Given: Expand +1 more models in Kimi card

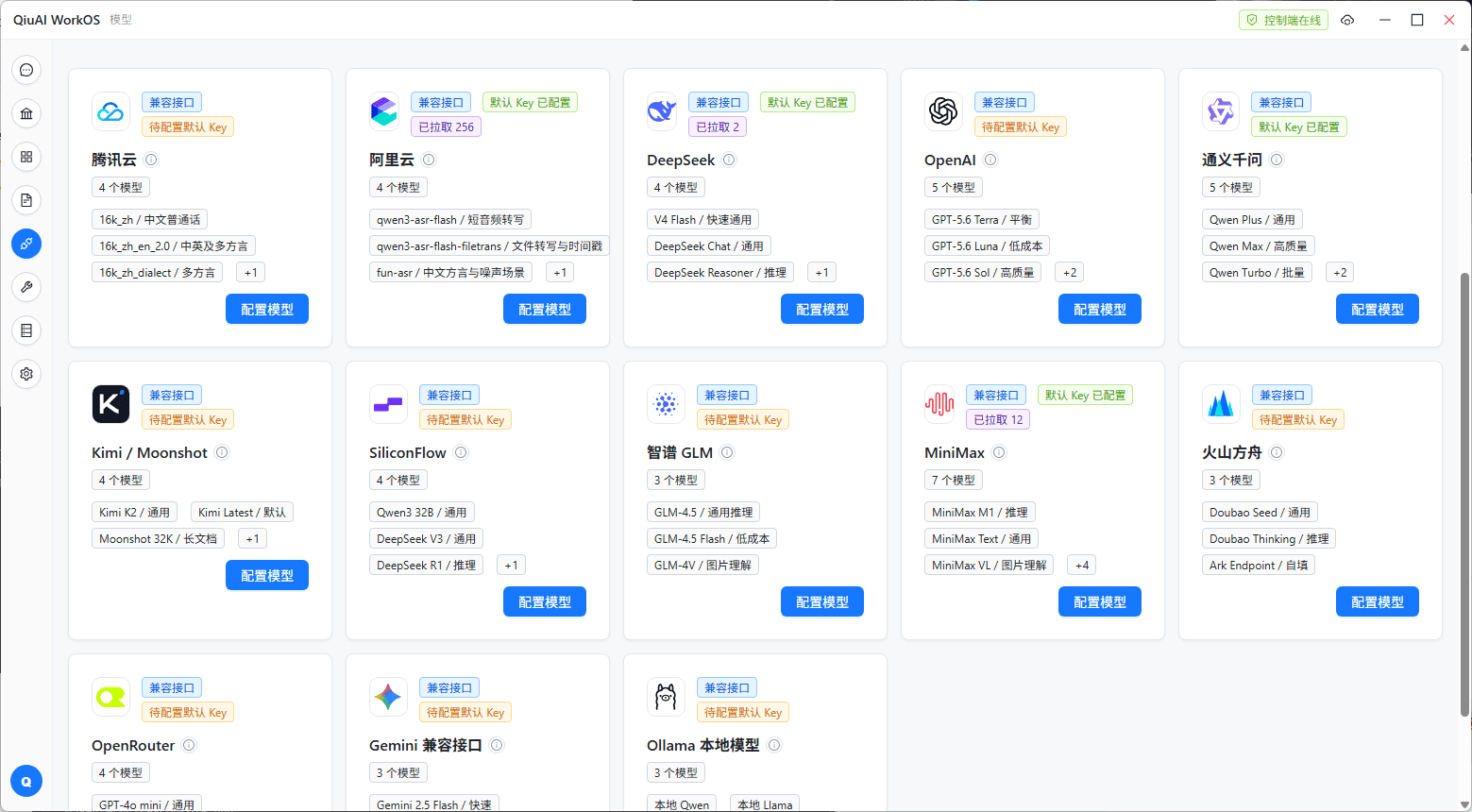Looking at the screenshot, I should pos(253,538).
